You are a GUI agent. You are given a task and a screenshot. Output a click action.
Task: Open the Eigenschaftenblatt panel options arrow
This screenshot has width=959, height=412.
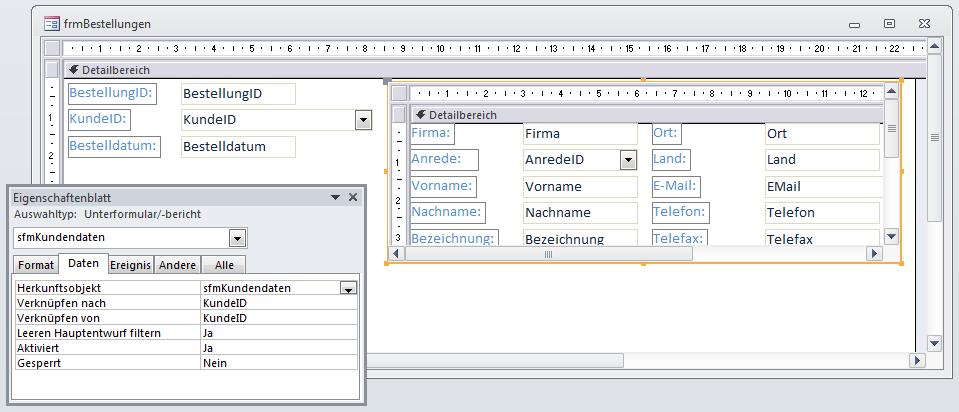[335, 198]
